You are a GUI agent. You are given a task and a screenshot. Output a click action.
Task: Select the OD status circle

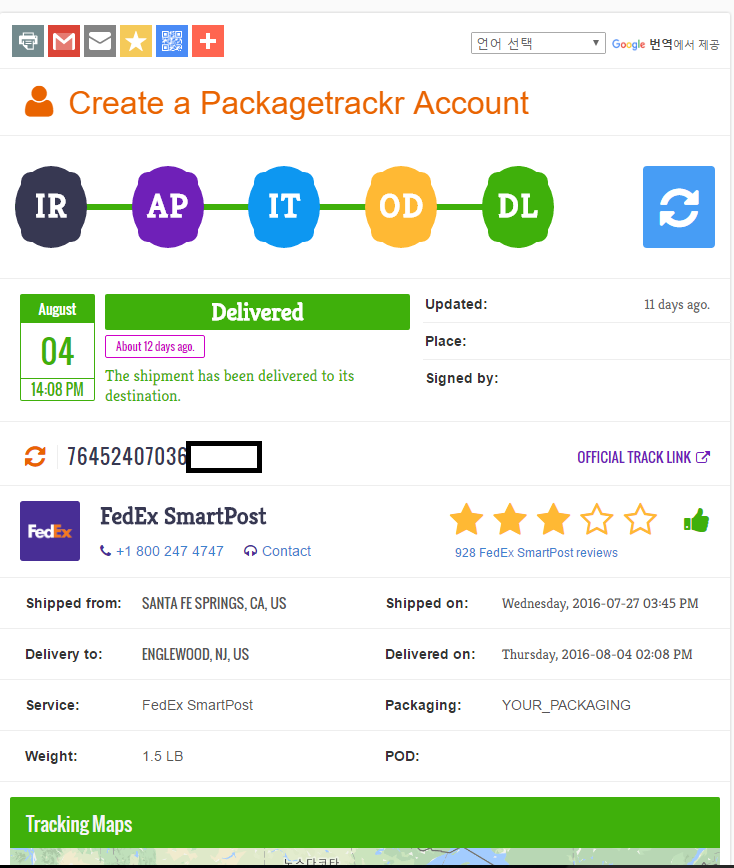[401, 207]
